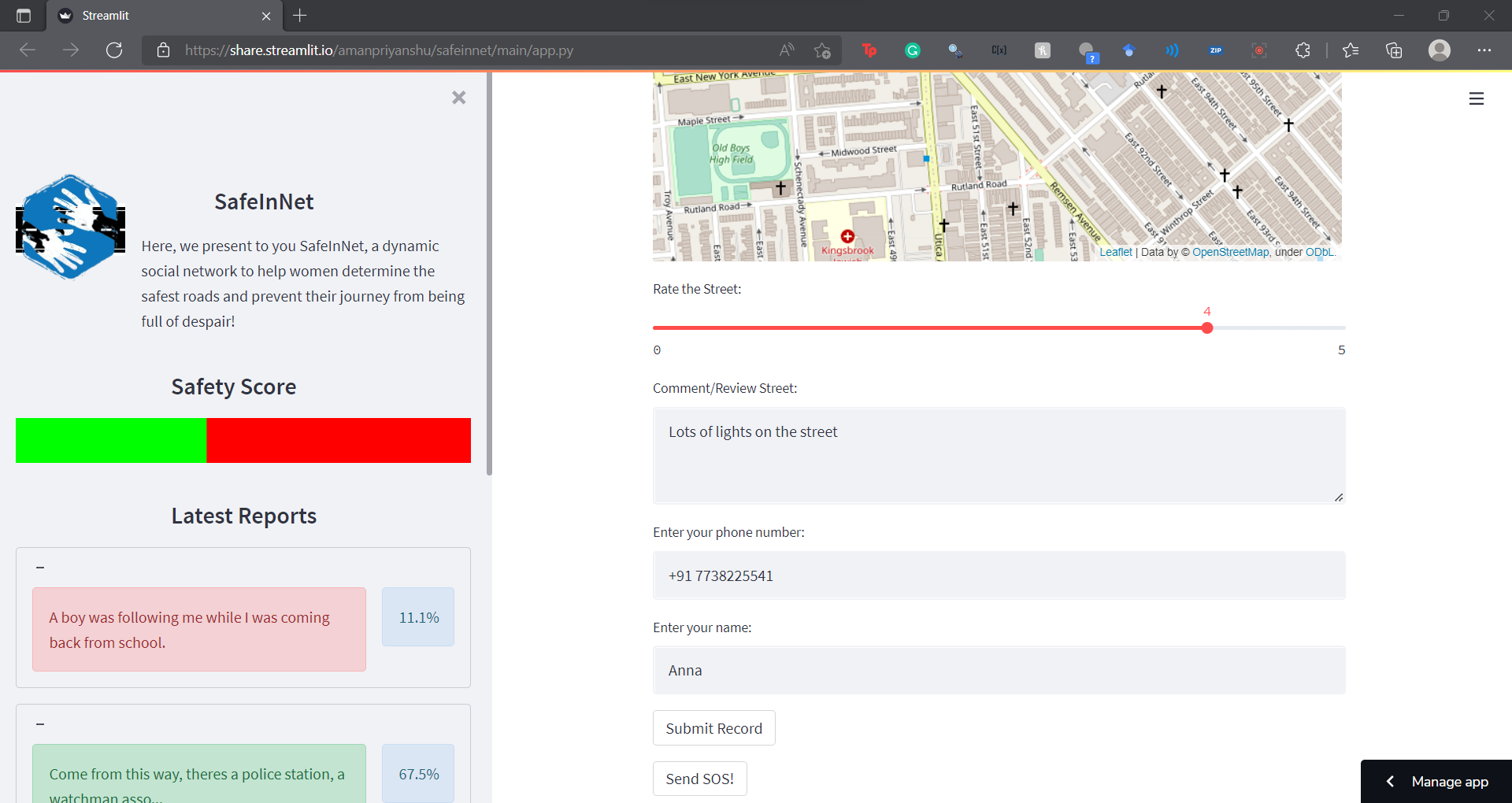Expand Manage app panel chevron
This screenshot has height=803, width=1512.
(1390, 782)
